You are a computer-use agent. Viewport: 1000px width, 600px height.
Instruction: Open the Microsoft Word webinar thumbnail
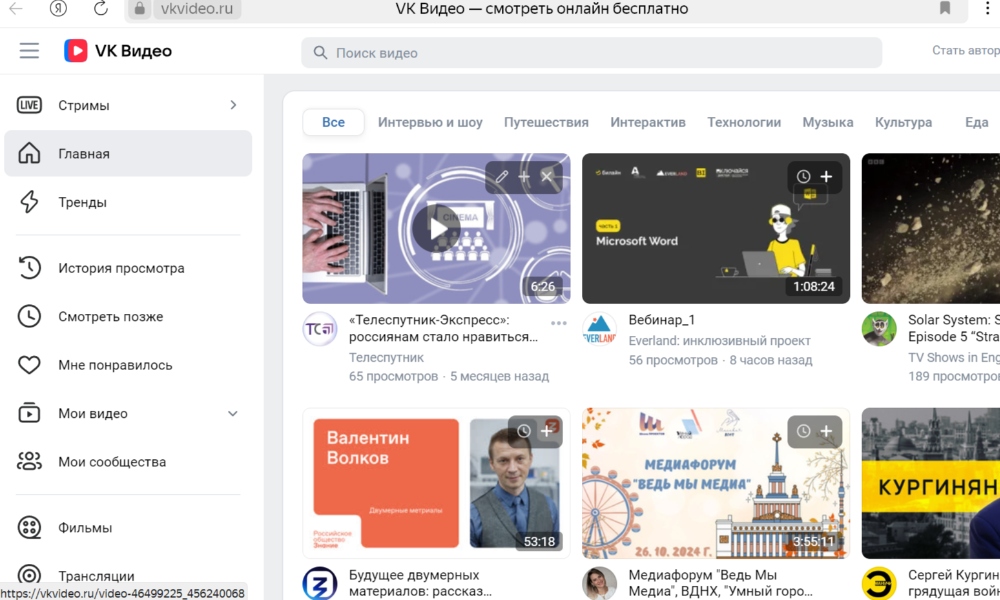716,228
